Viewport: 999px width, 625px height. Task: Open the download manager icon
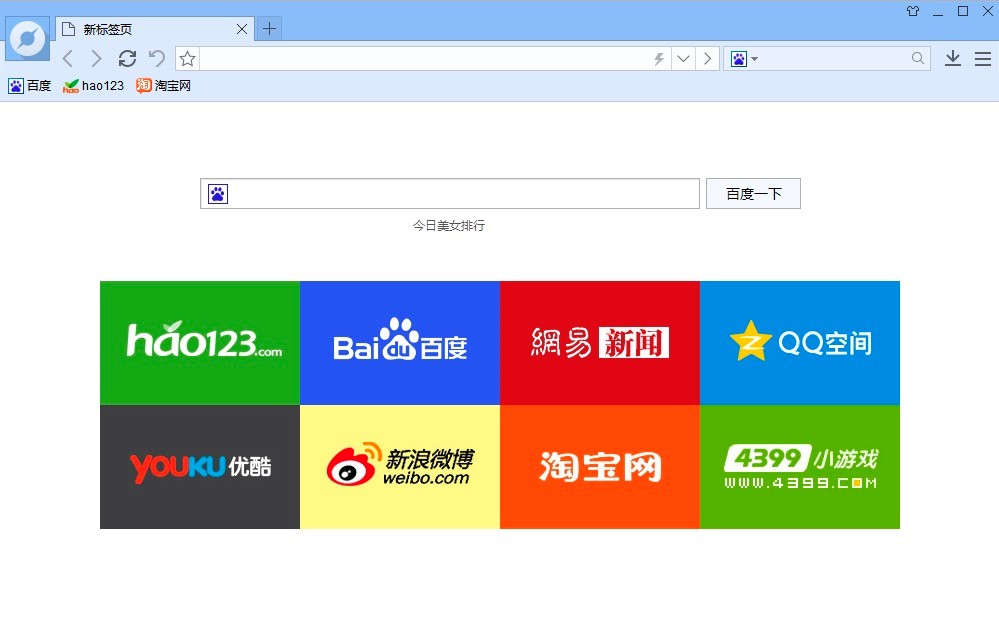[x=952, y=58]
